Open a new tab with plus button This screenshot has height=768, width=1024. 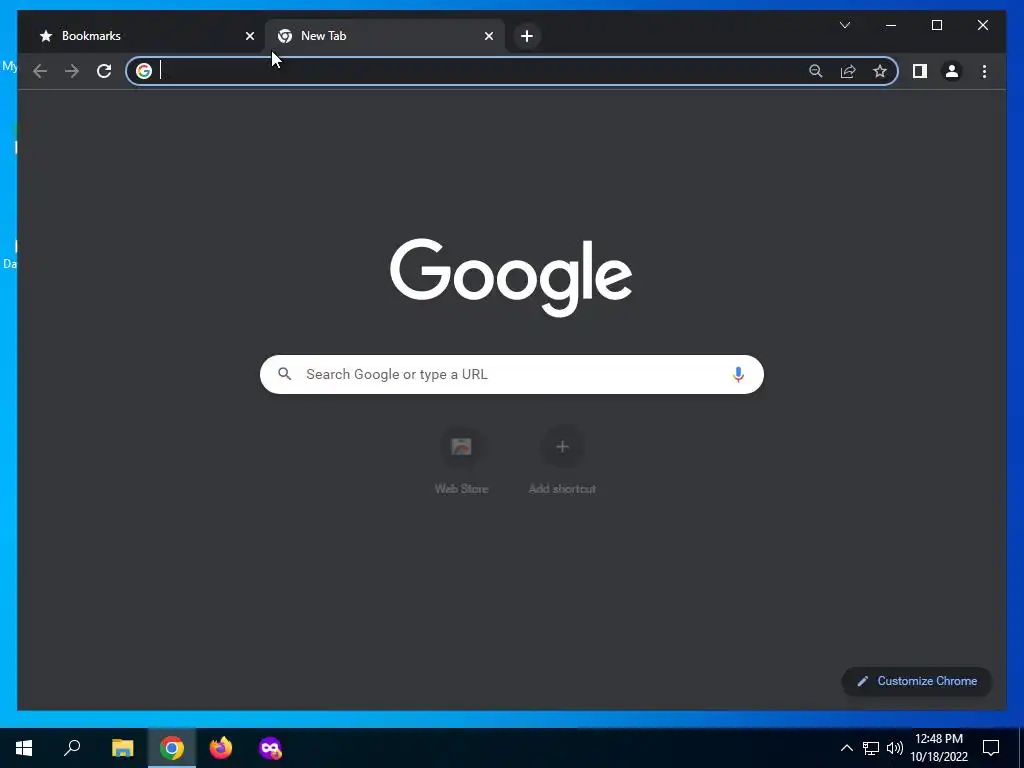pyautogui.click(x=527, y=36)
